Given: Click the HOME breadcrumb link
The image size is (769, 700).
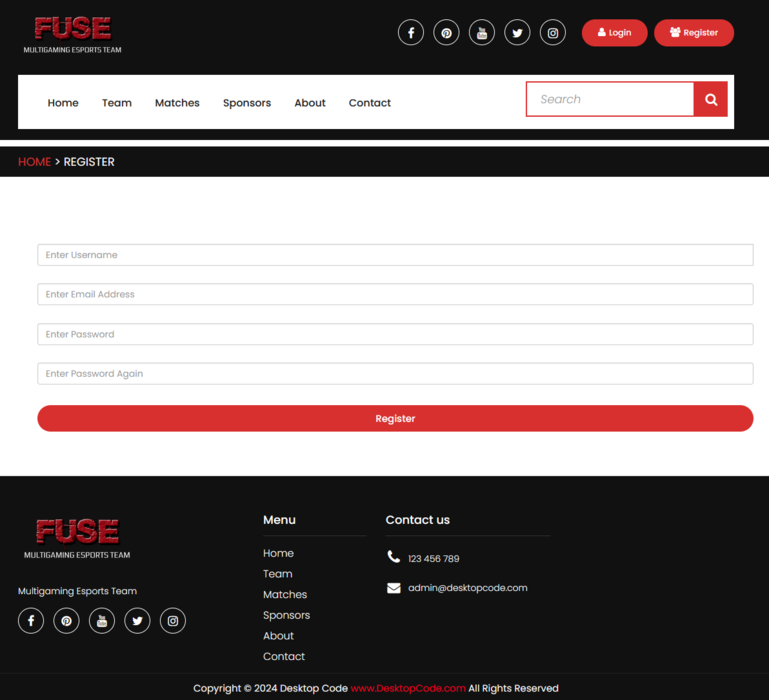Looking at the screenshot, I should (34, 162).
